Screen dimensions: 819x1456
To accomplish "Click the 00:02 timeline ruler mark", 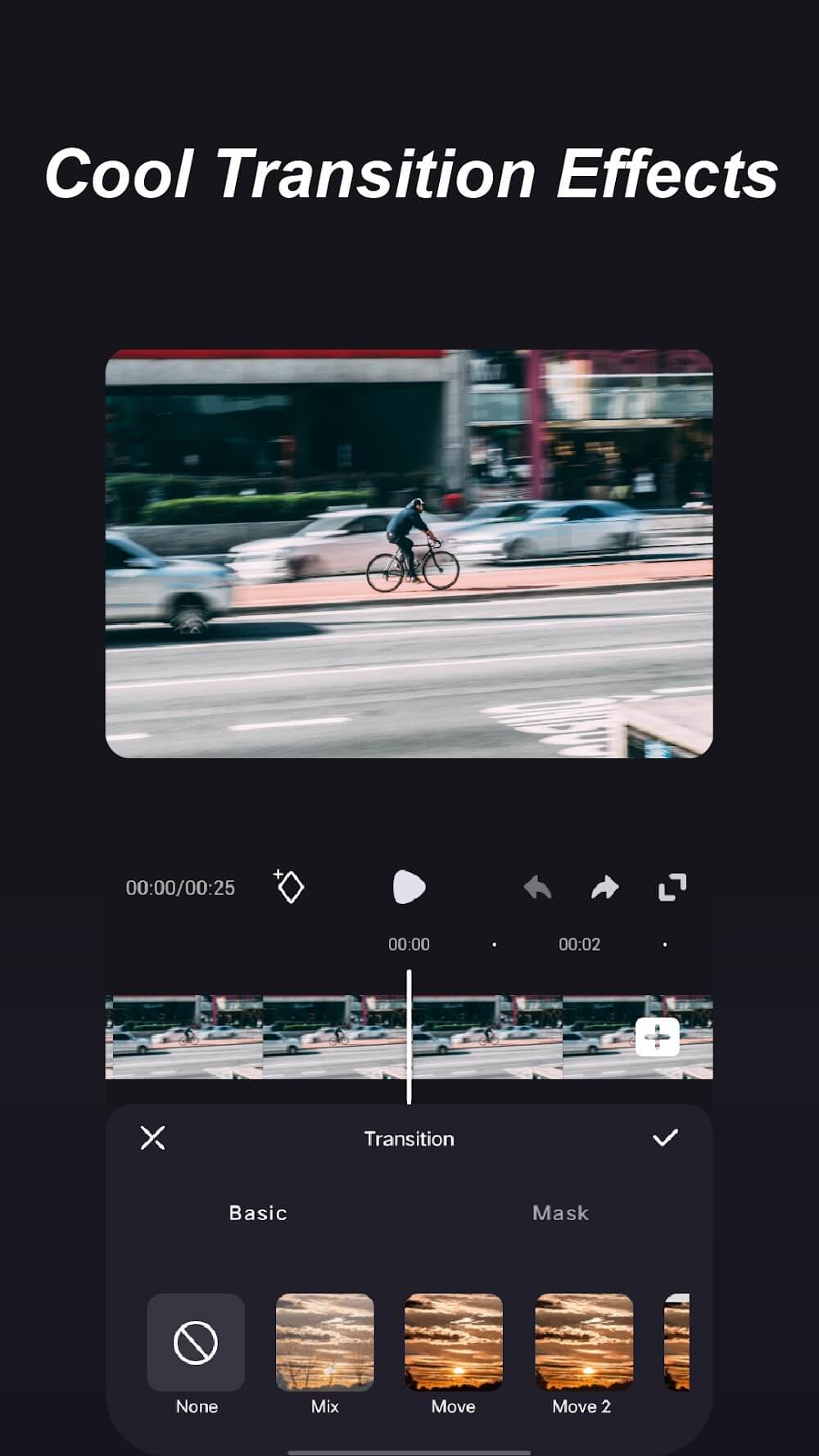I will pyautogui.click(x=579, y=944).
